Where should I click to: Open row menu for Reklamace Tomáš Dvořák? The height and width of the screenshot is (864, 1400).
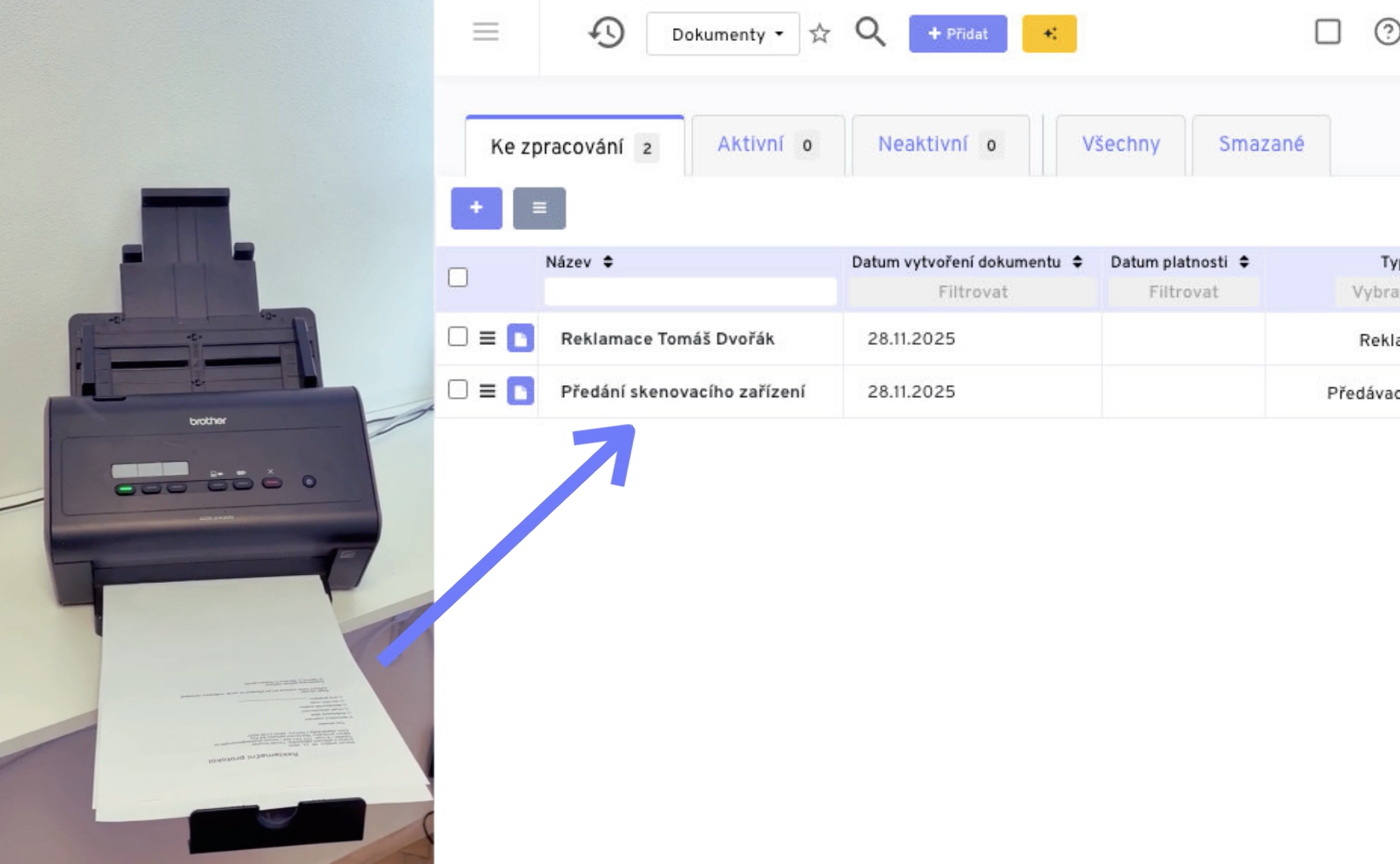click(x=488, y=338)
